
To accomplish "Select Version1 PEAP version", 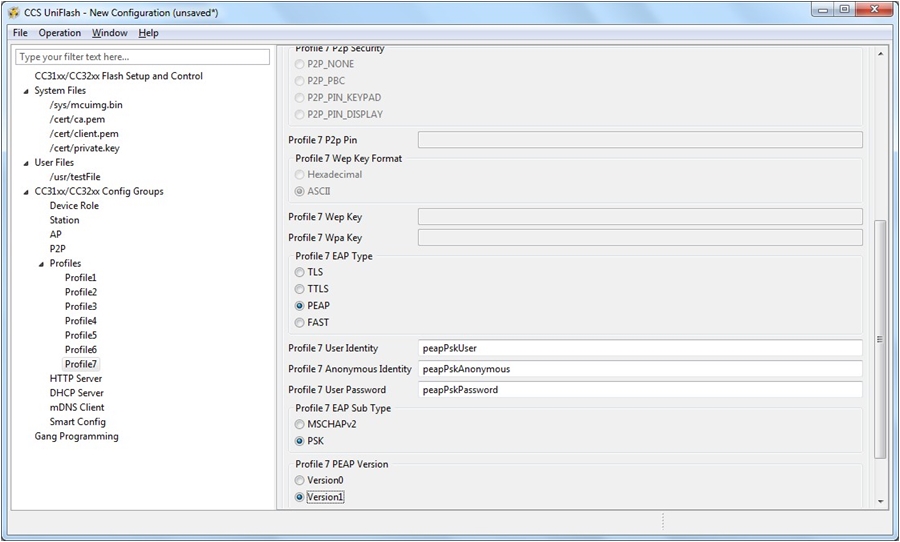I will pos(299,497).
